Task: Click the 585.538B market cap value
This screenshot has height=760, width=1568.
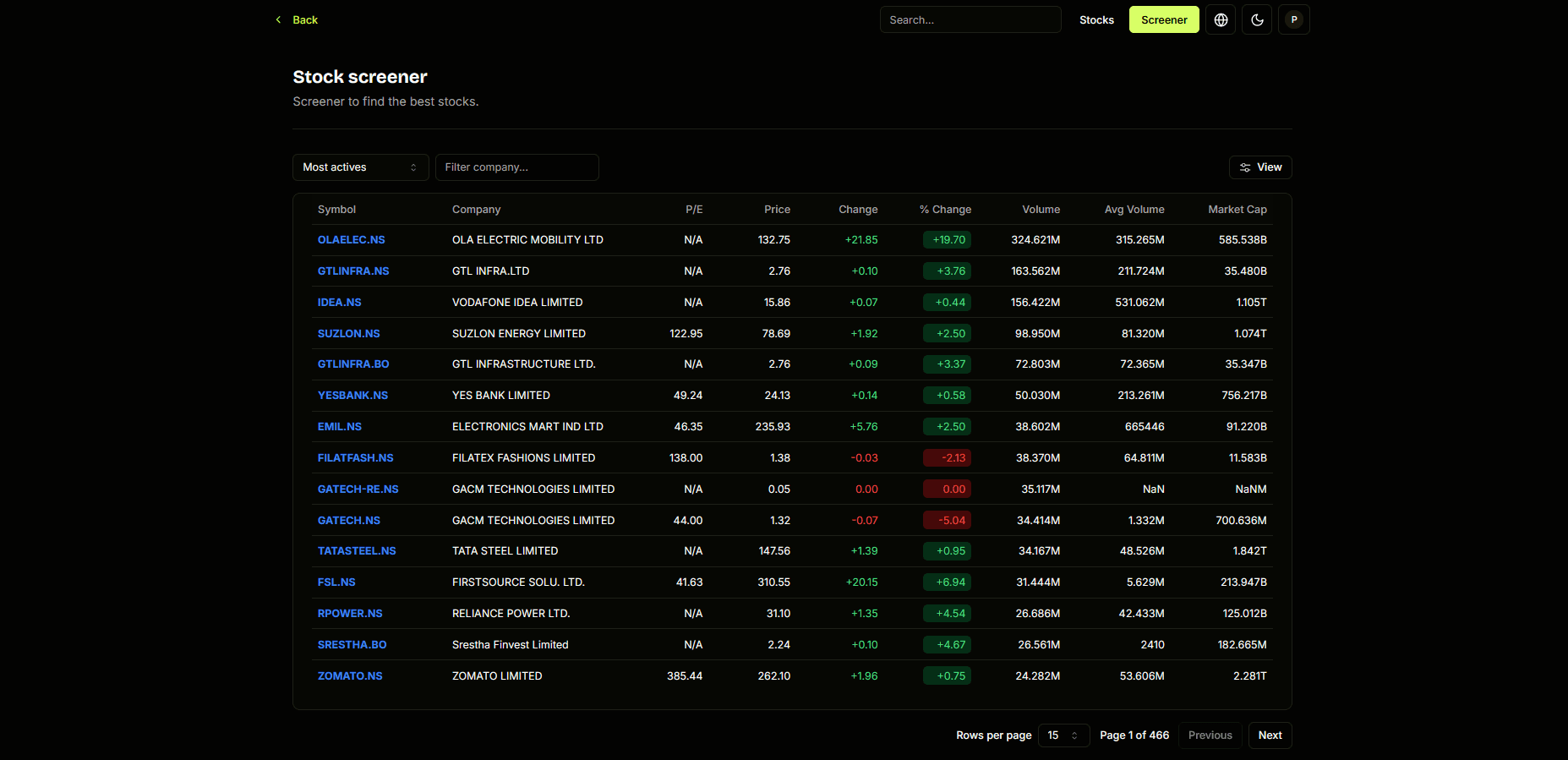Action: [x=1243, y=240]
